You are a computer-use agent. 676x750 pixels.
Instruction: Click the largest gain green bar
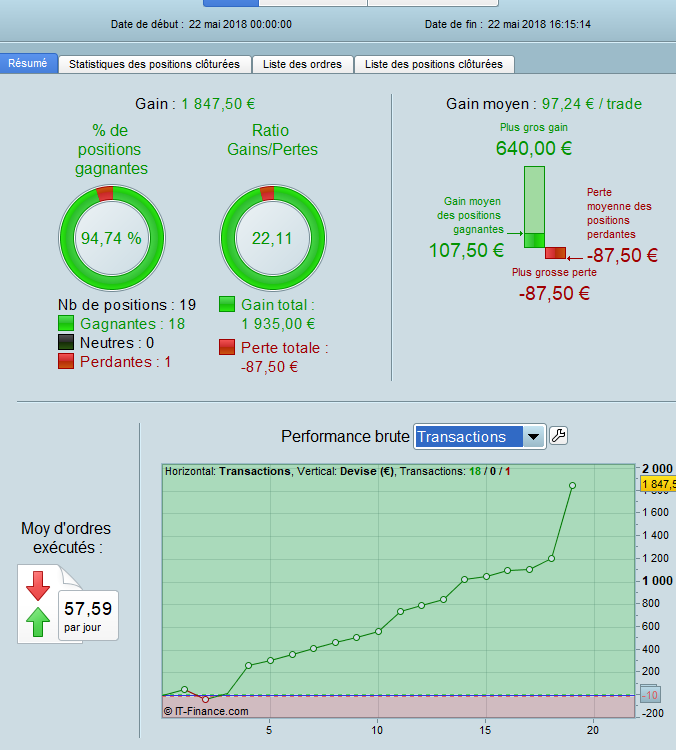534,207
